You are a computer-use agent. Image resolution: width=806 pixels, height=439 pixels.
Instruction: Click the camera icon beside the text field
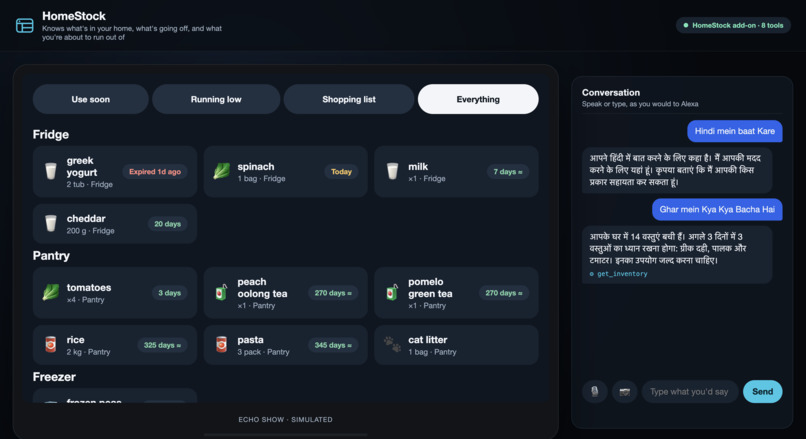625,392
